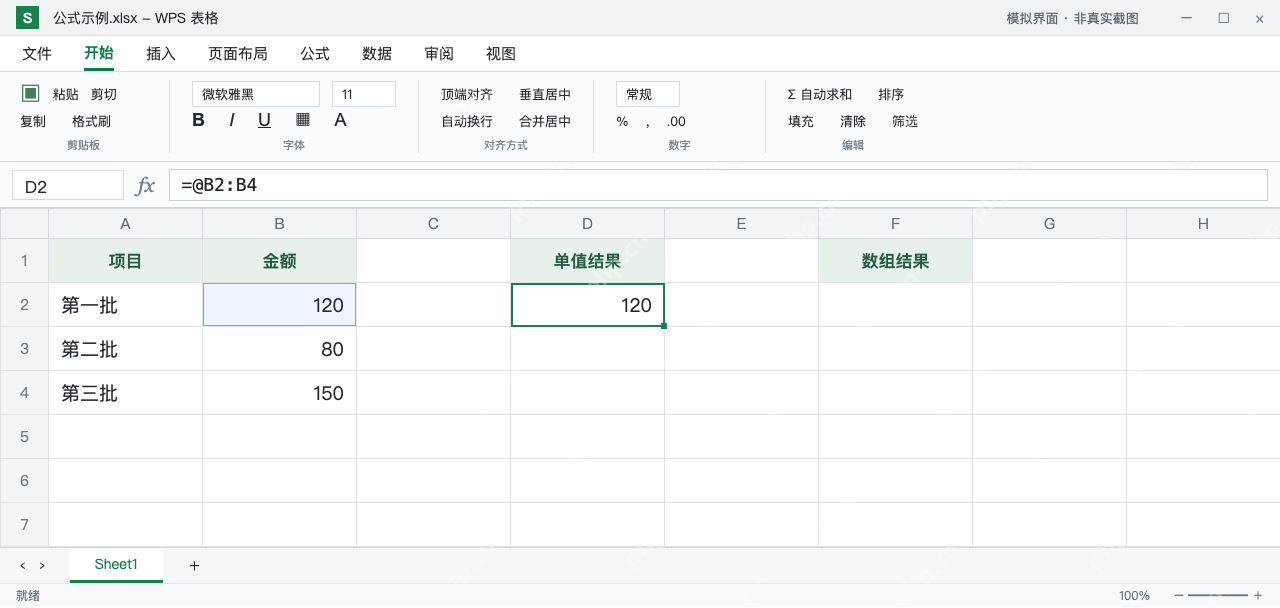Open the cell borders grid icon

(x=303, y=120)
